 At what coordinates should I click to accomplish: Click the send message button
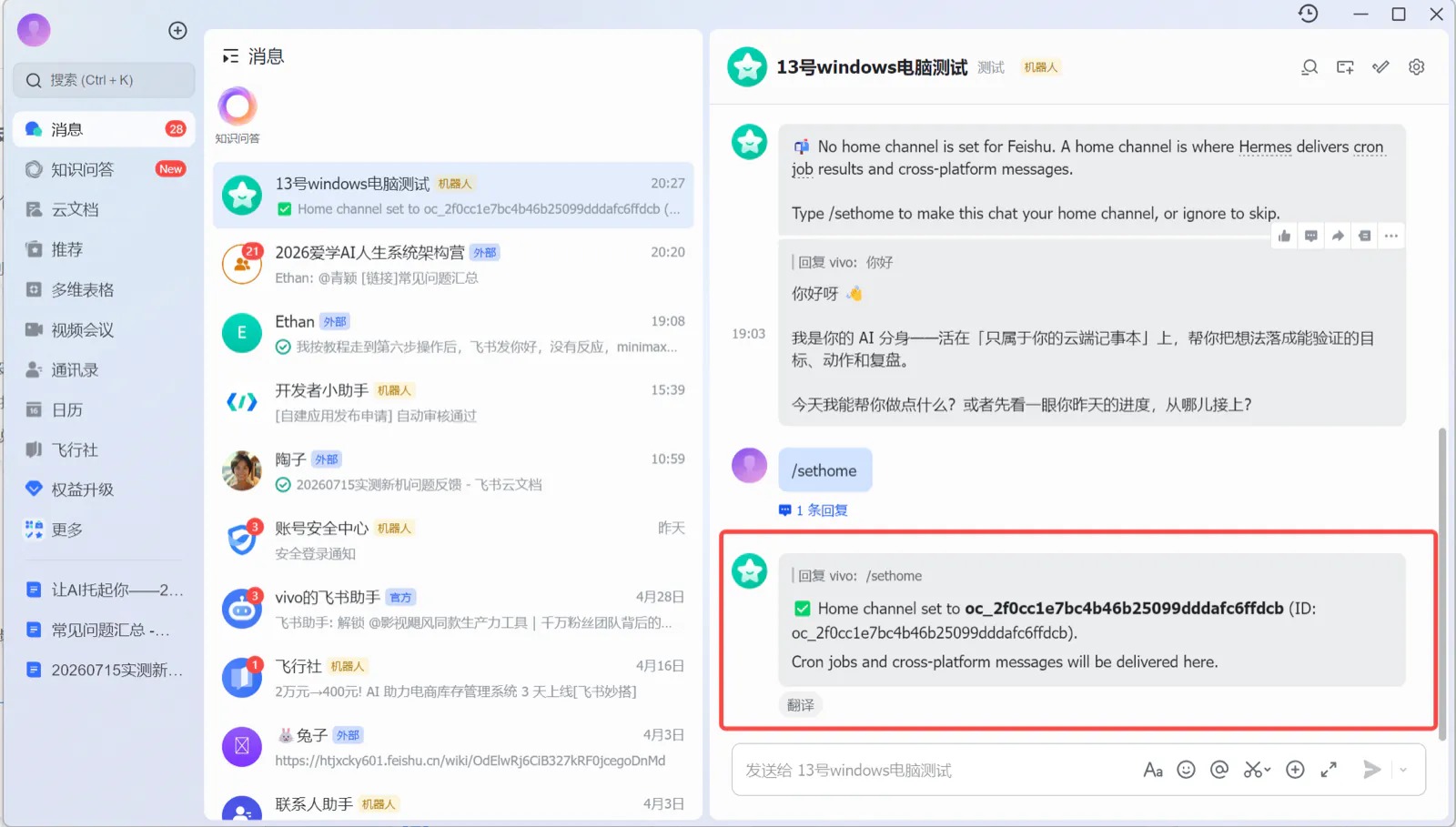1371,770
